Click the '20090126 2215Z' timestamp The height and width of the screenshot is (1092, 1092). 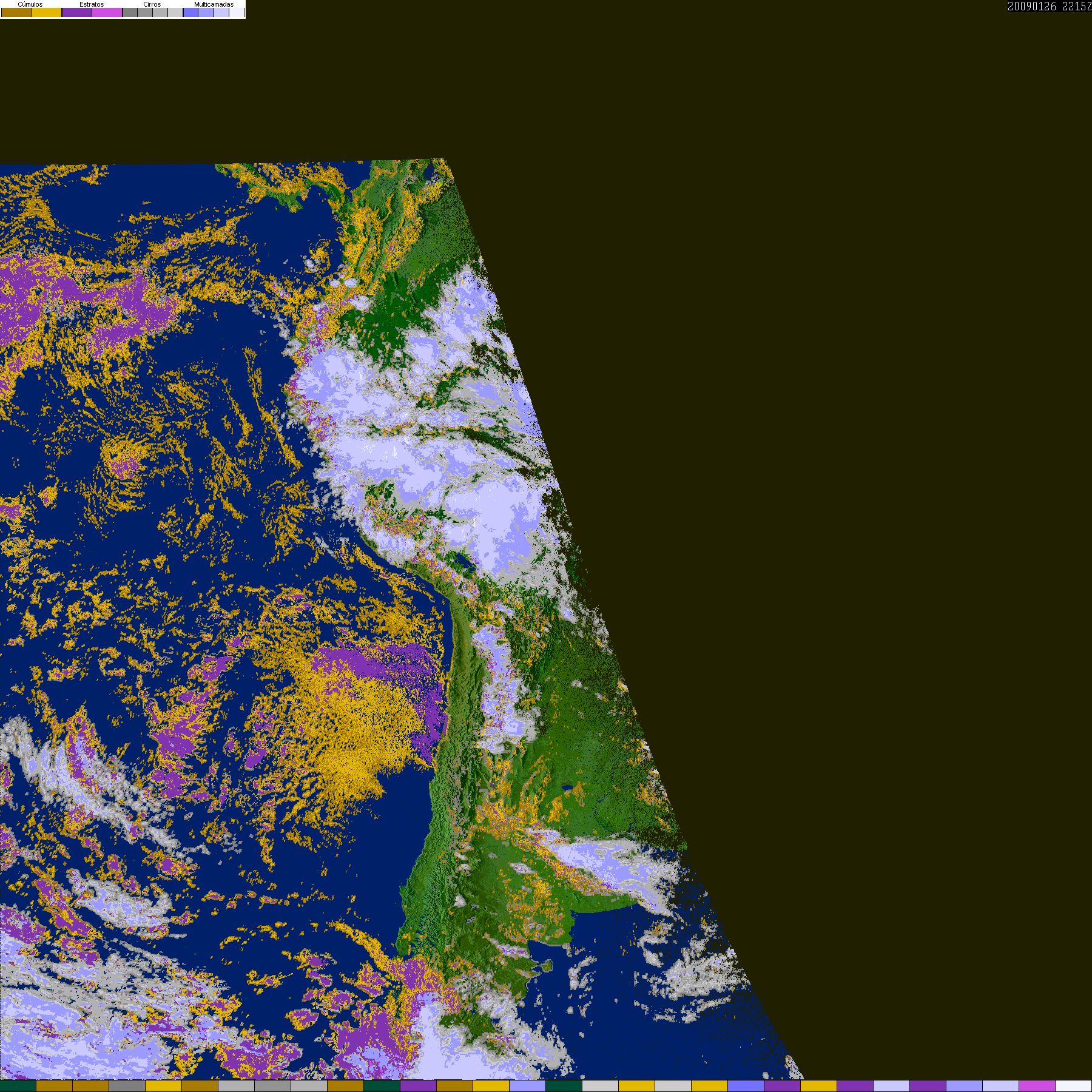(1050, 6)
